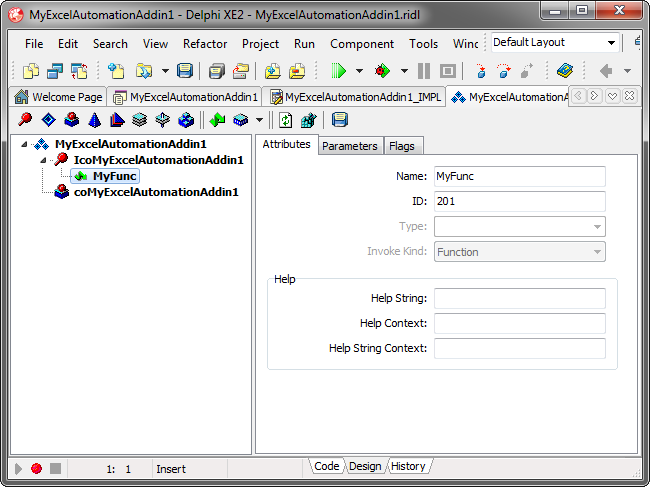650x487 pixels.
Task: Collapse the MyExcelAutomationAddin1 root tree node
Action: pyautogui.click(x=24, y=144)
